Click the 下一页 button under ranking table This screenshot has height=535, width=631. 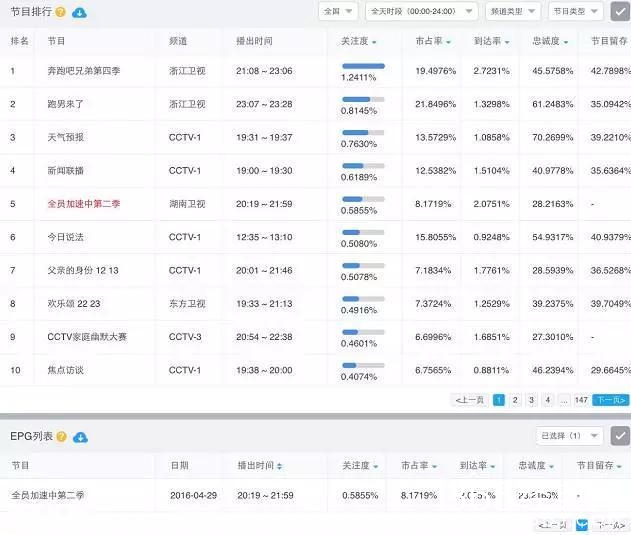611,400
